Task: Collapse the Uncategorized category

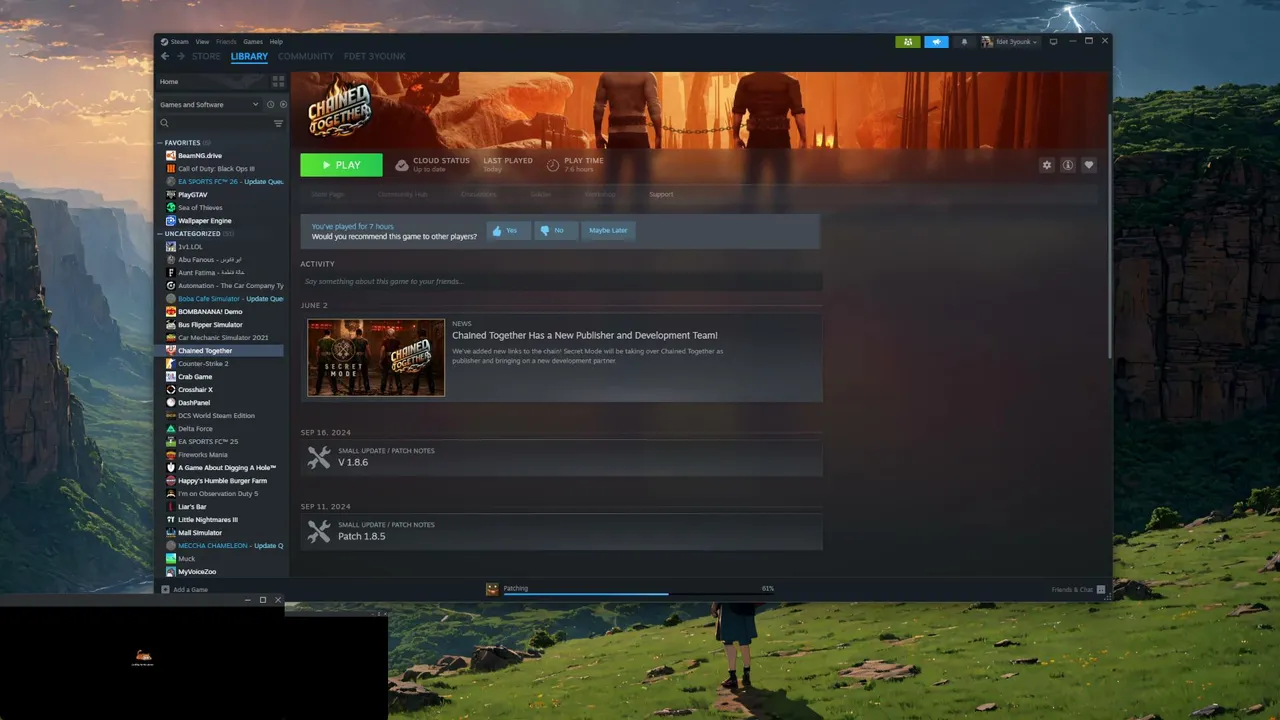Action: [x=161, y=234]
